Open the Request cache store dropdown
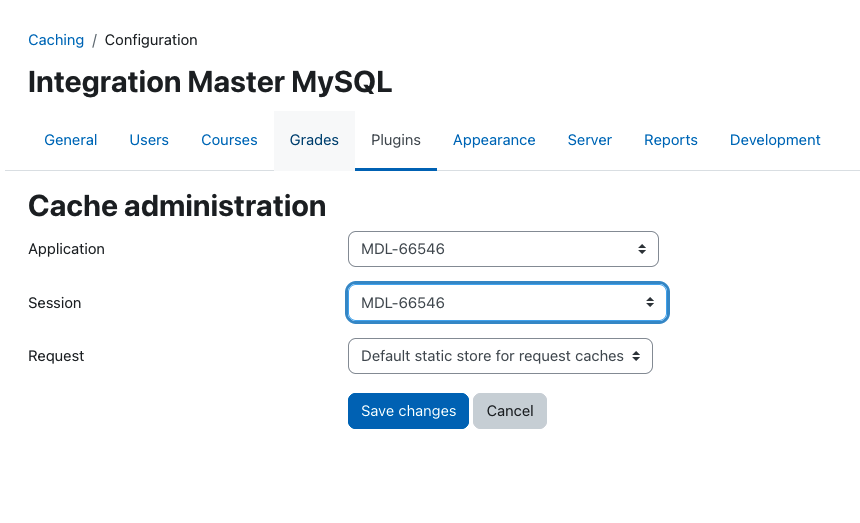Screen dimensions: 860x523 click(500, 356)
